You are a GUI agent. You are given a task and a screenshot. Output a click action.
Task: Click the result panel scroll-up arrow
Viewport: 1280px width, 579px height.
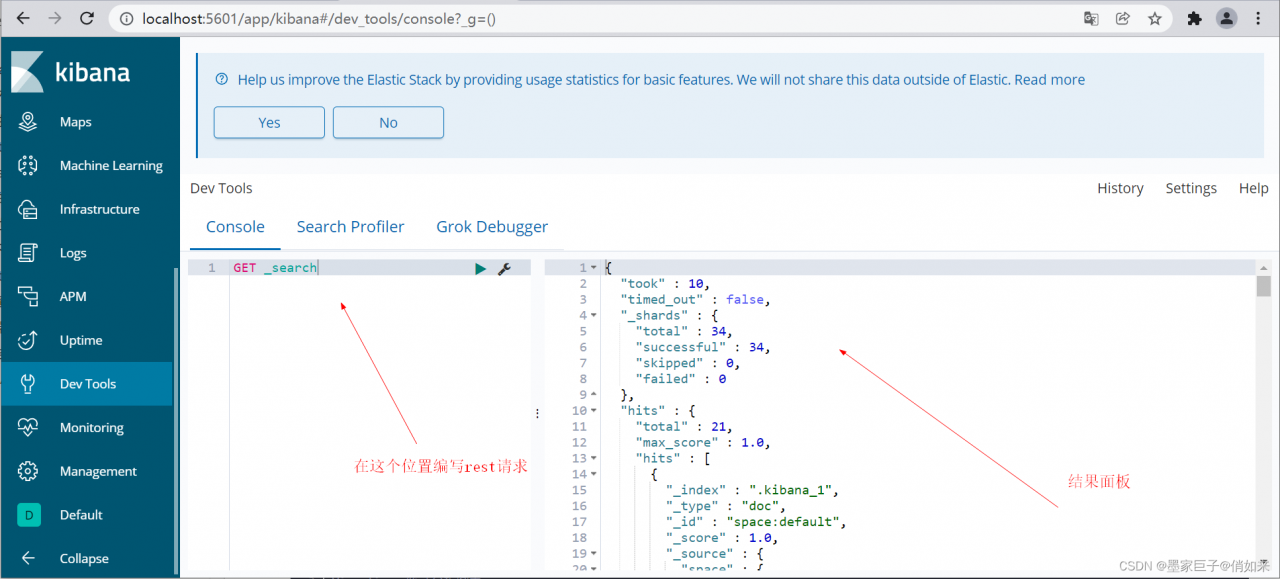[1264, 268]
